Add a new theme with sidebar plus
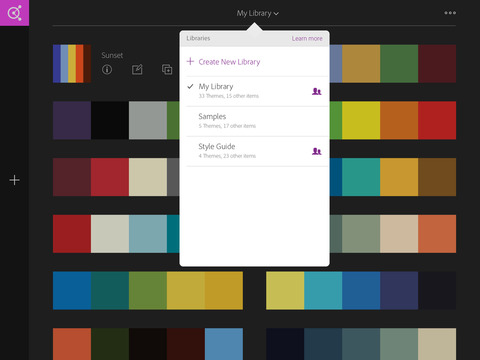The height and width of the screenshot is (360, 480). pyautogui.click(x=14, y=180)
